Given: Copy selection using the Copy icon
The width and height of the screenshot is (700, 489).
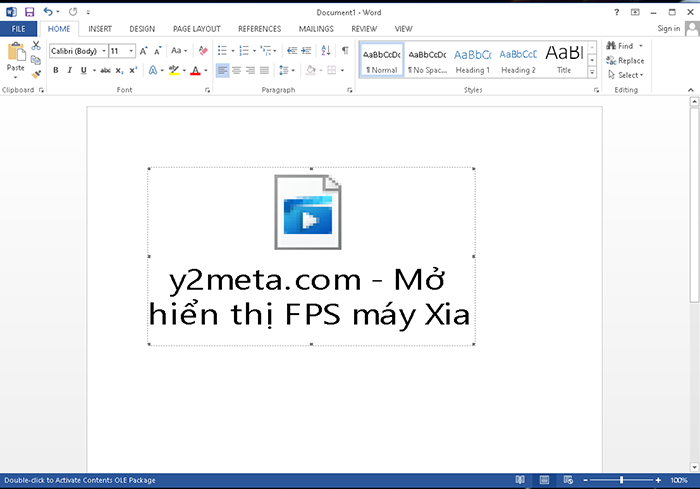Looking at the screenshot, I should [36, 60].
